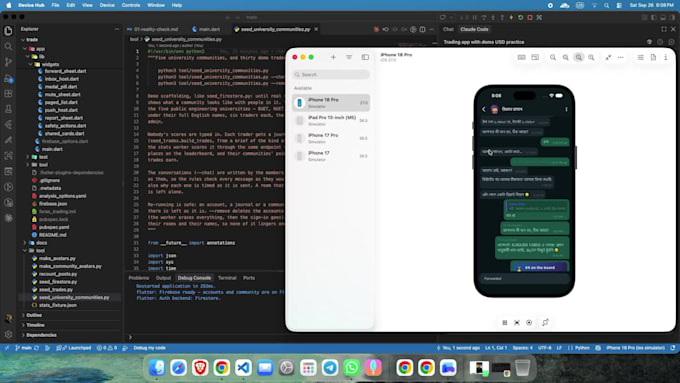Click the three-dots more icon in Device Hub toolbar
This screenshot has width=680, height=383.
click(x=621, y=57)
